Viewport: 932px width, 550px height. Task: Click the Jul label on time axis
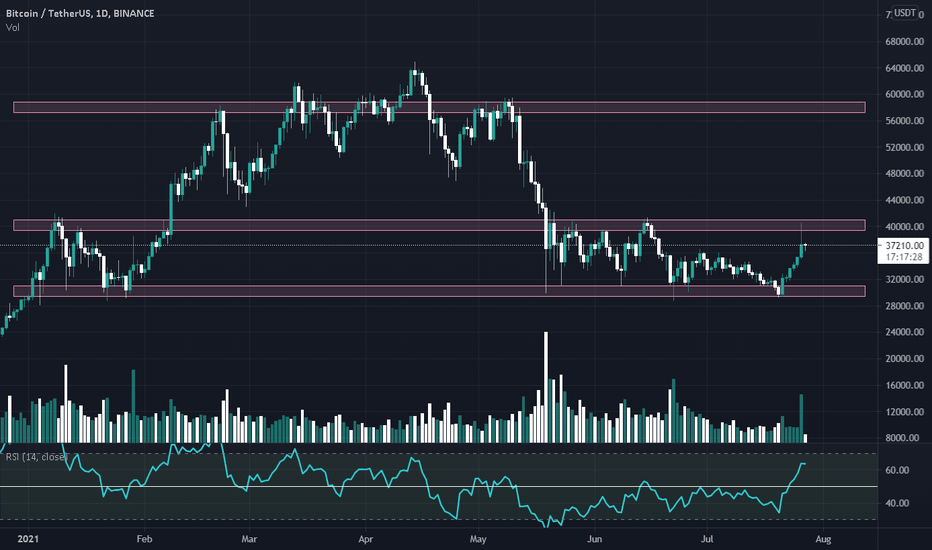707,539
